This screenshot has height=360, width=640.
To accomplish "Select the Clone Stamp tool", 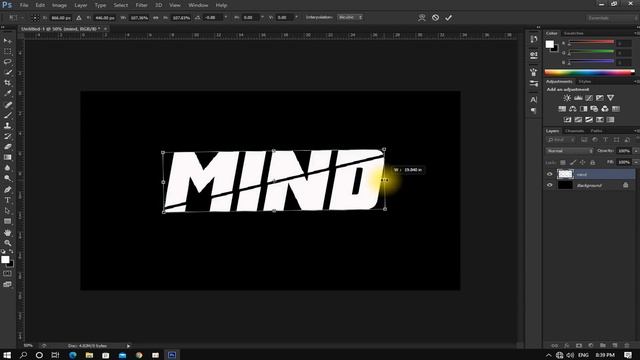I will [7, 126].
